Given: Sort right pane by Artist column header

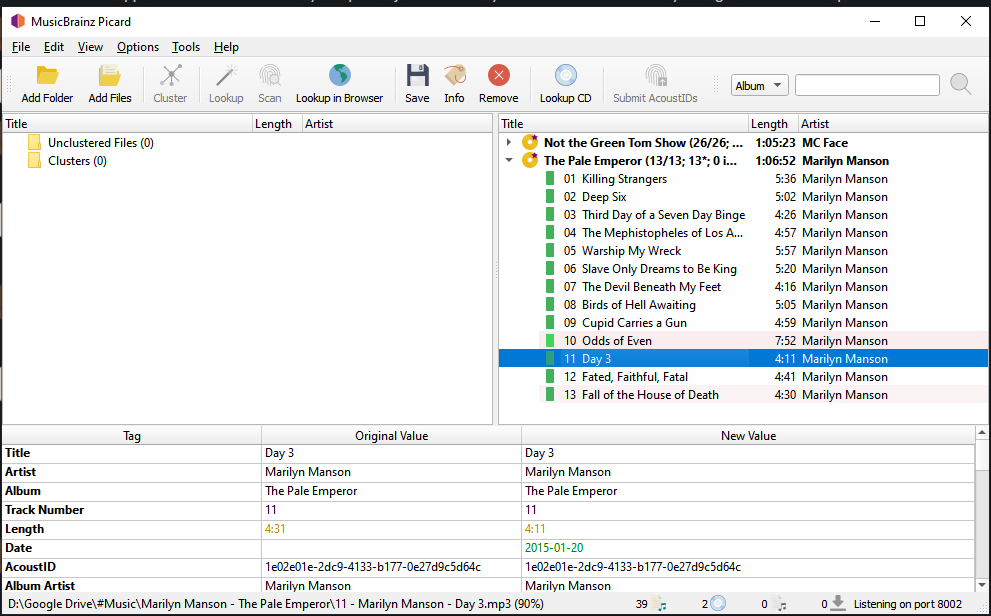Looking at the screenshot, I should [x=893, y=124].
